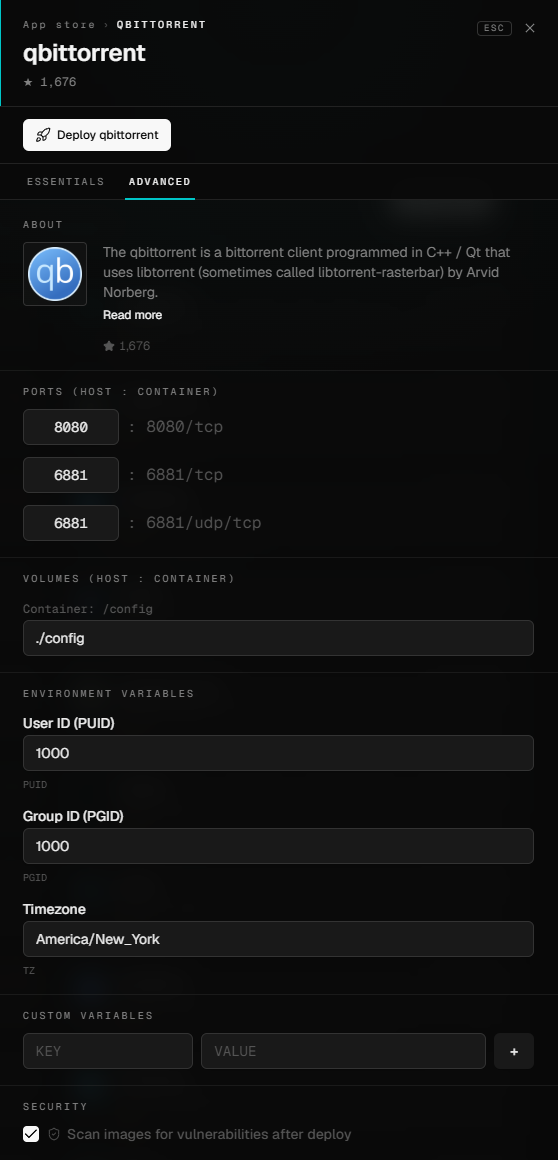
Task: Switch to the Essentials tab
Action: (66, 181)
